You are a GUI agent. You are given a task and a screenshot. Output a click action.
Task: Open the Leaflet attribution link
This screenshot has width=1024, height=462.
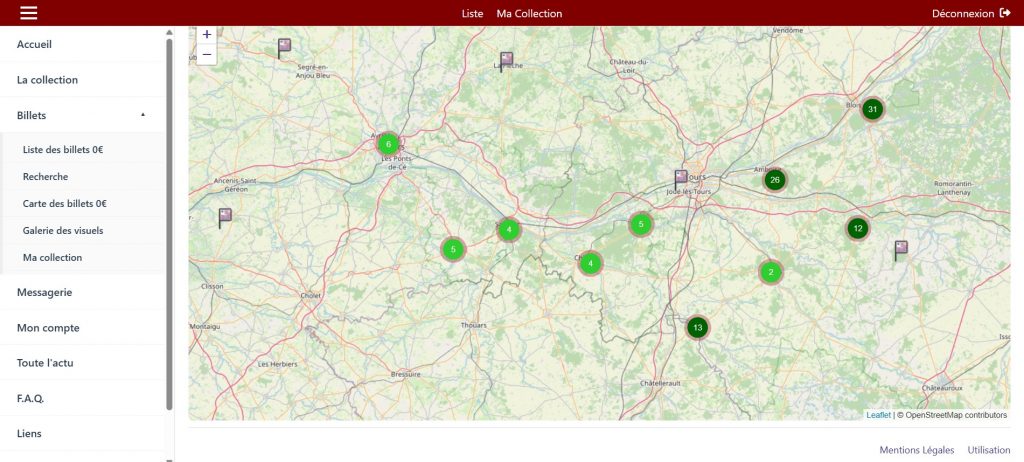(x=878, y=415)
